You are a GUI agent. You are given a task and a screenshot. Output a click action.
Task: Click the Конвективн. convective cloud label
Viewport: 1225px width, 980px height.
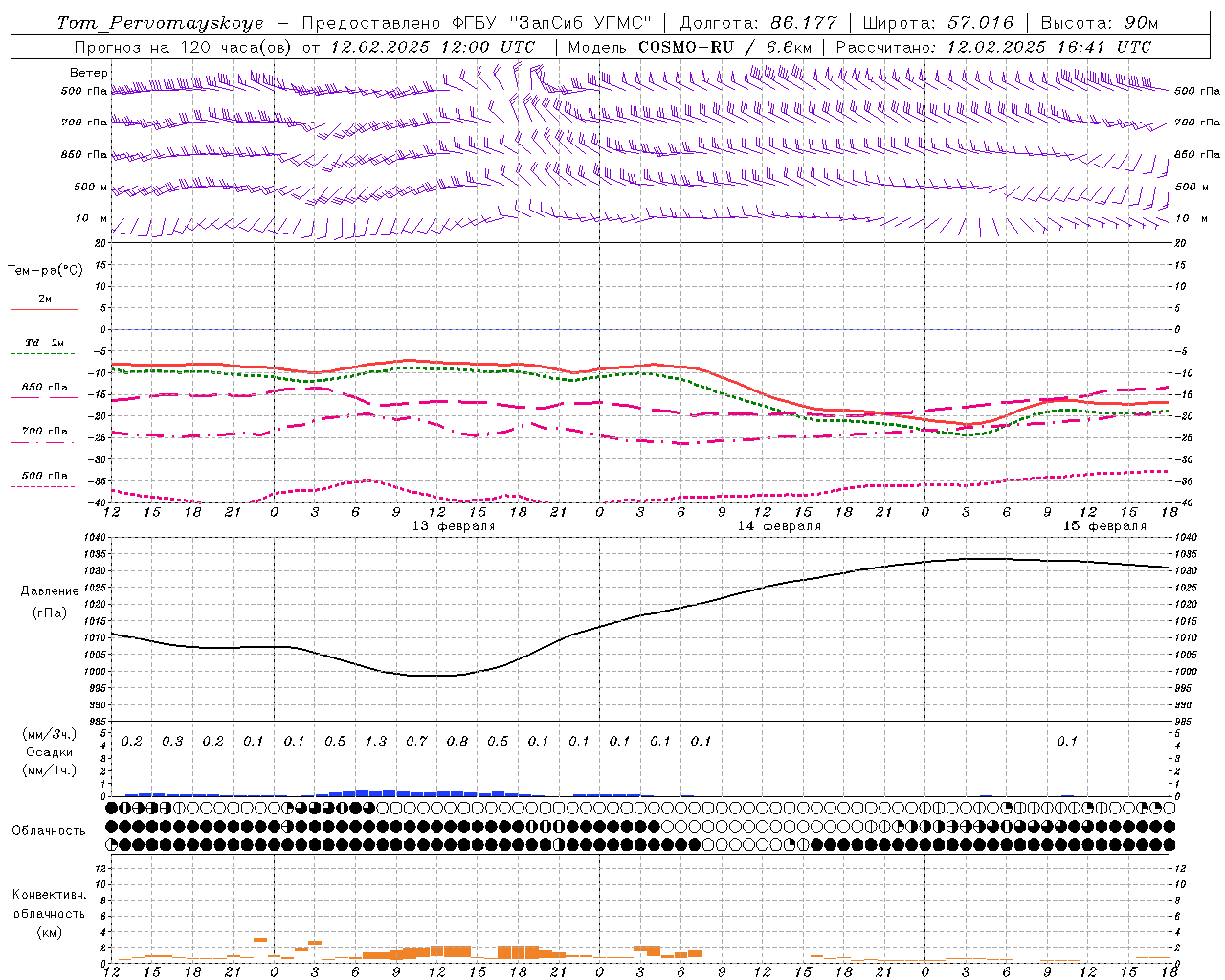pos(49,895)
